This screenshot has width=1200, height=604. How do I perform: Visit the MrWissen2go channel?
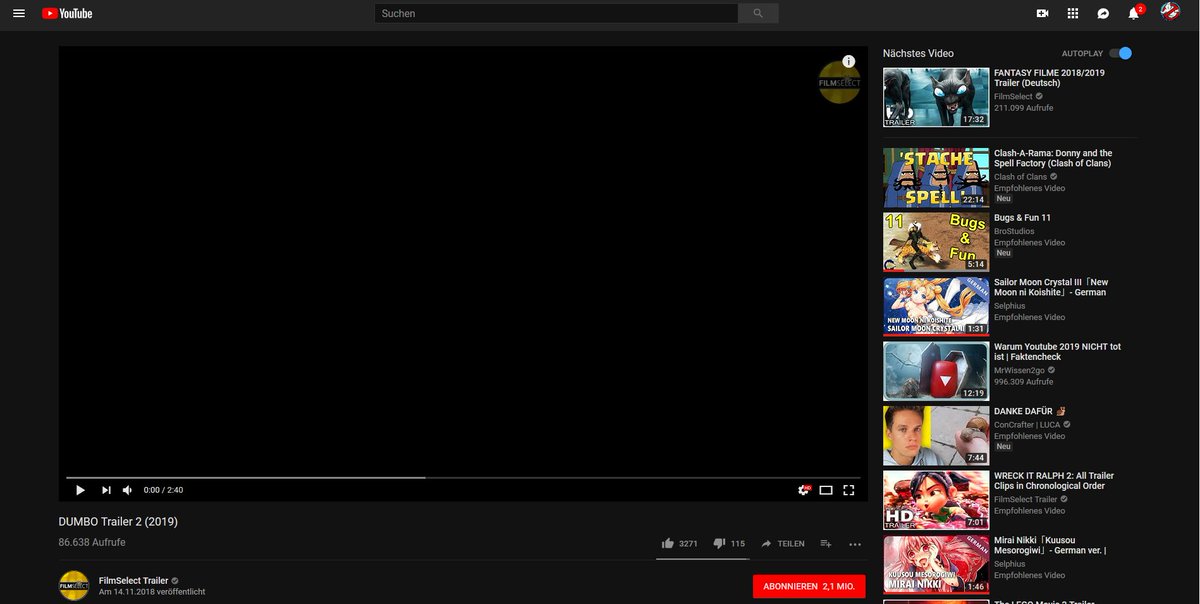[1019, 370]
